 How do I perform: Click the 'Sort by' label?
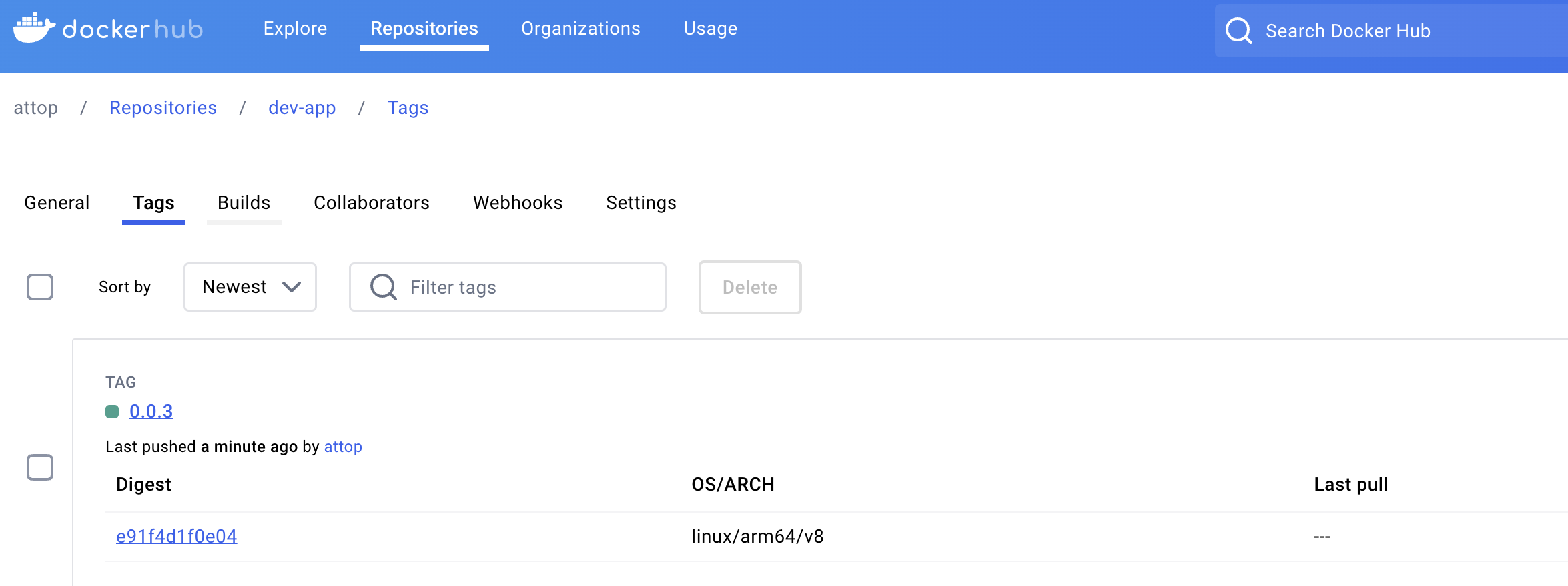[x=125, y=287]
